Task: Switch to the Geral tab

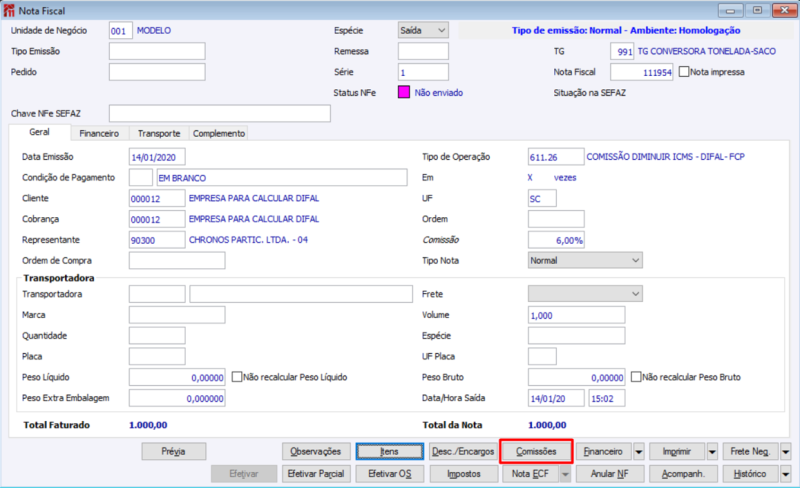Action: click(39, 132)
